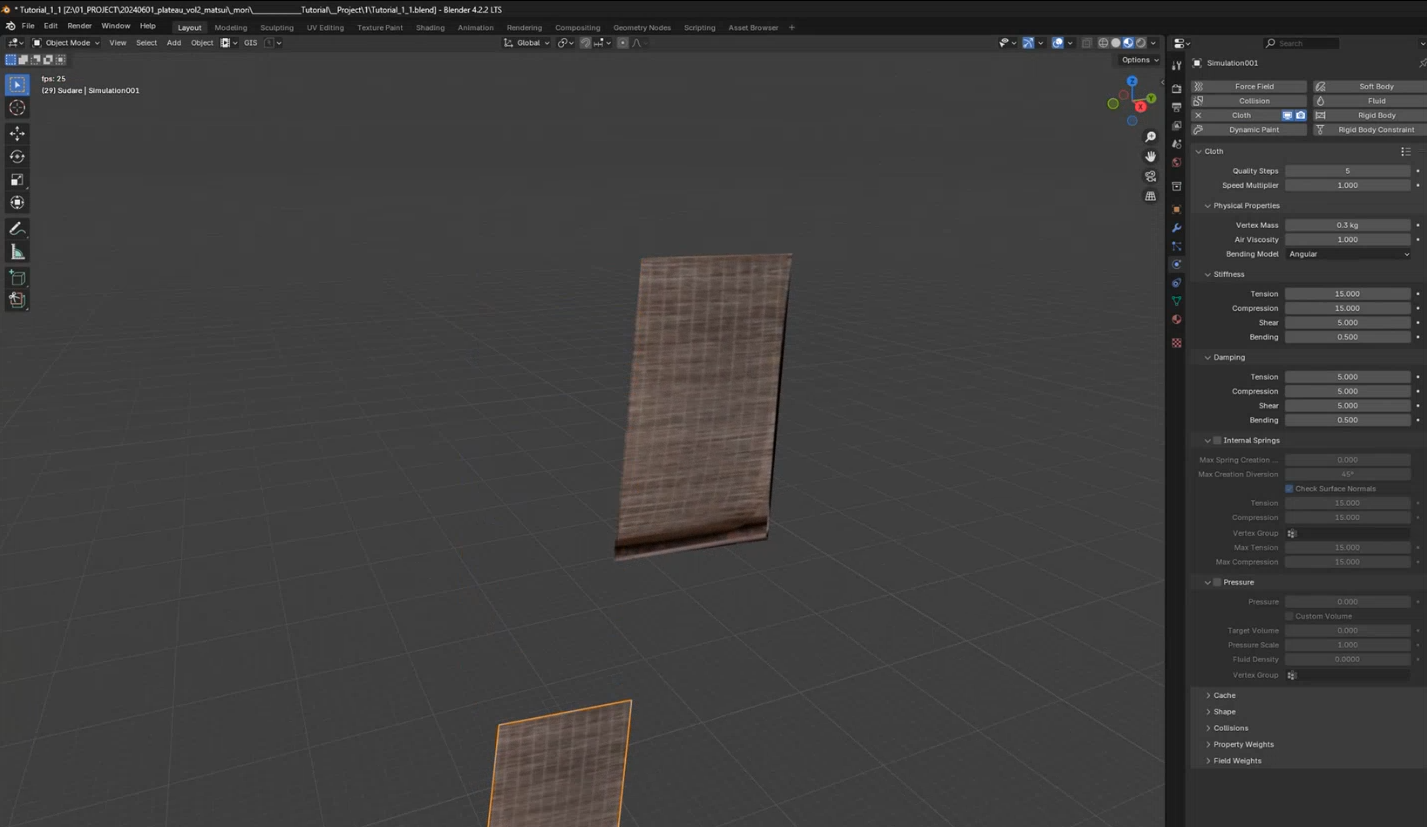Image resolution: width=1427 pixels, height=827 pixels.
Task: Open the Scene properties tab
Action: 1176,144
